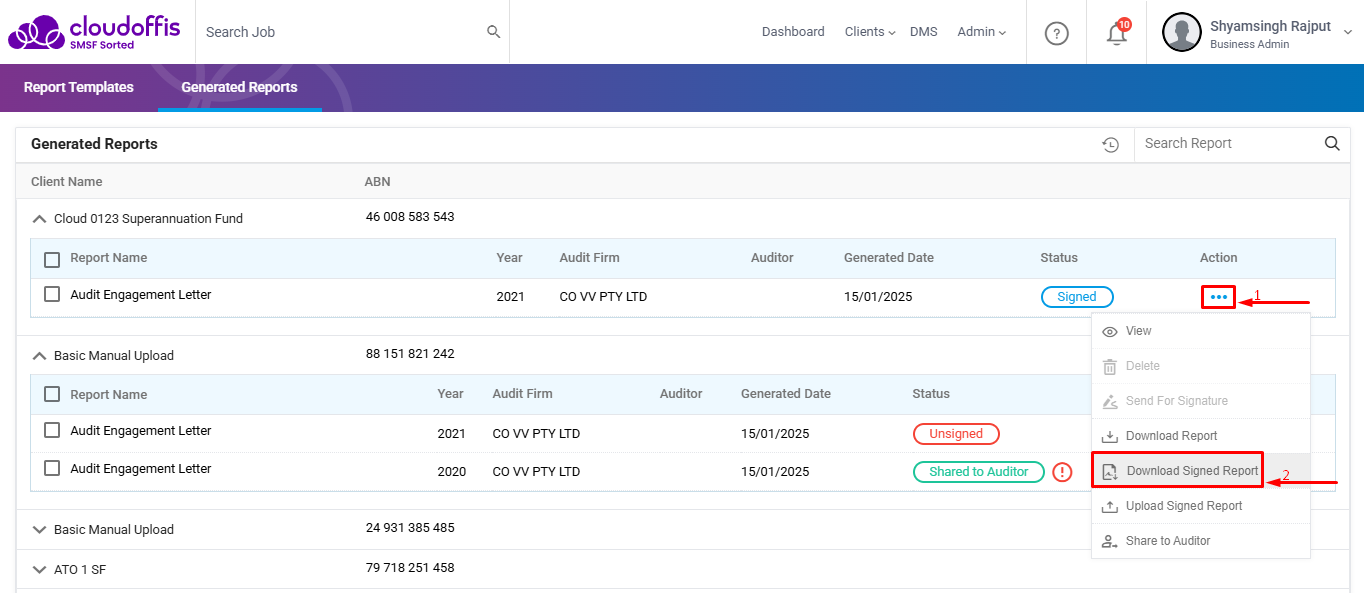
Task: Click the Download Signed Report file icon
Action: pyautogui.click(x=1109, y=471)
